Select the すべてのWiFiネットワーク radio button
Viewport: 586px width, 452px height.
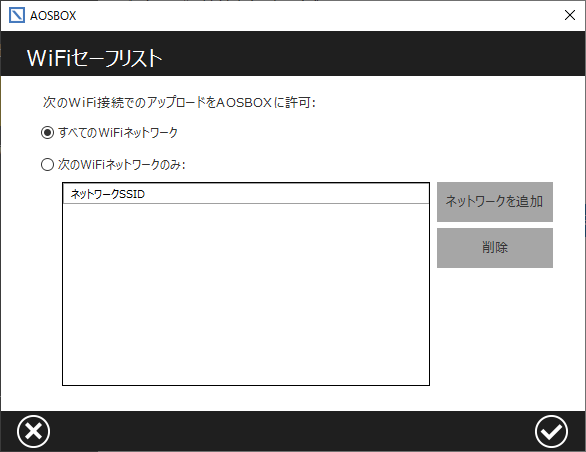coord(47,132)
